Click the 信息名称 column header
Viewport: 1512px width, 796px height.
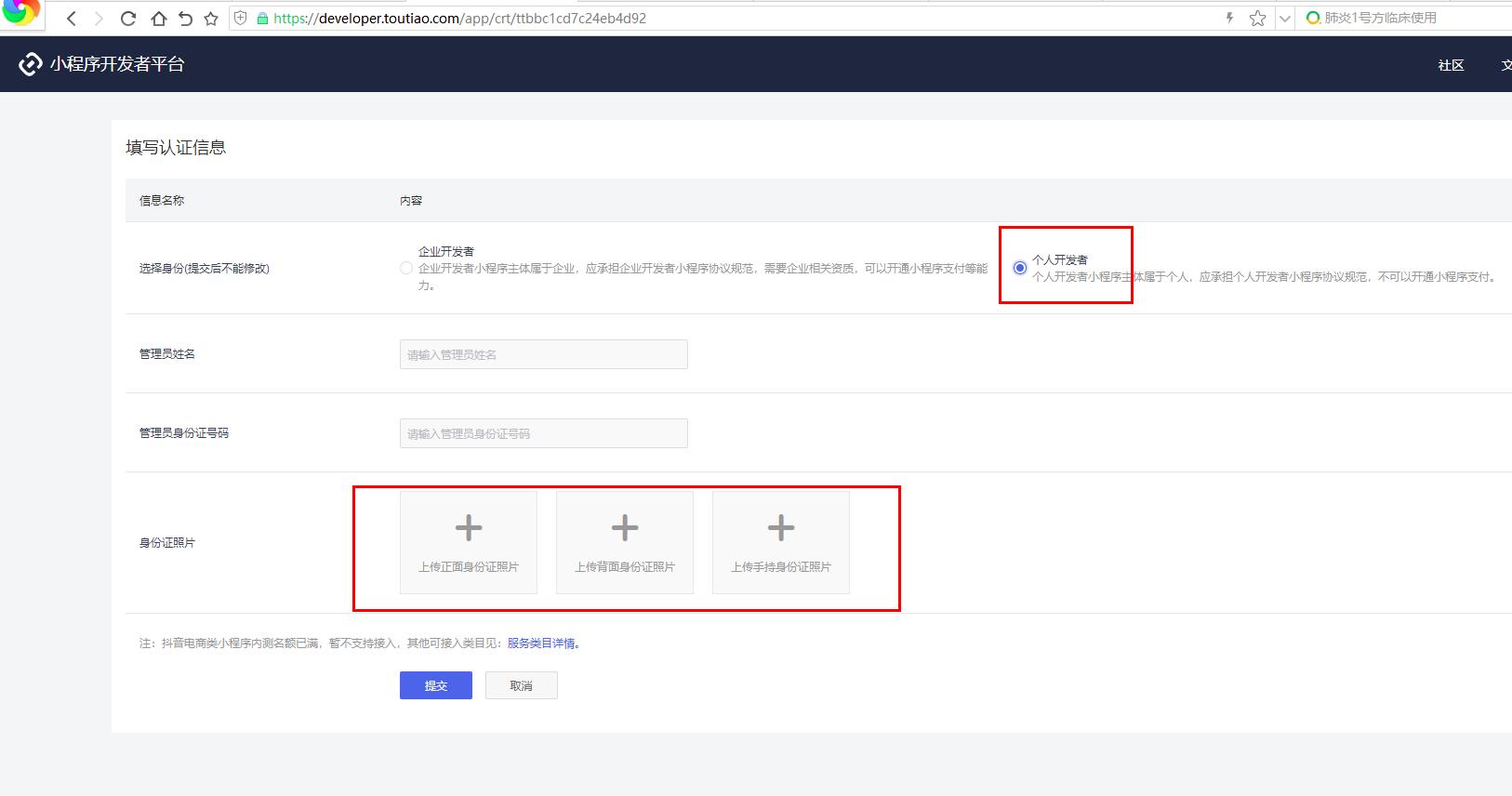[162, 200]
